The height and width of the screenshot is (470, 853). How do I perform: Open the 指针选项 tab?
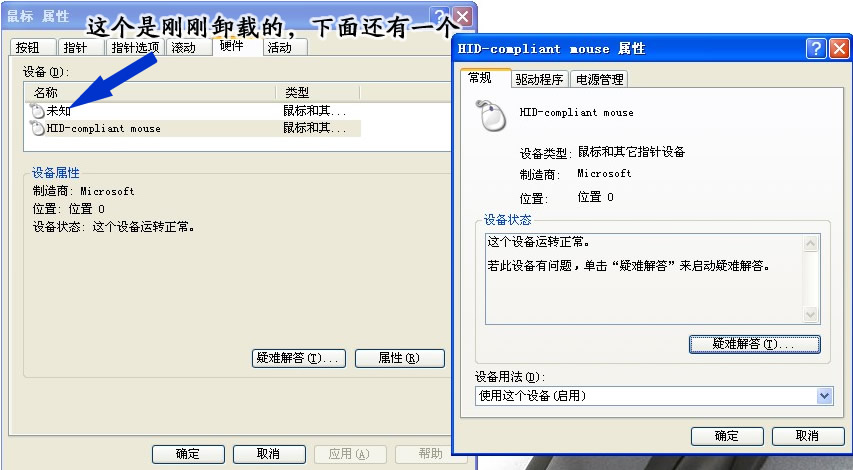click(x=135, y=48)
